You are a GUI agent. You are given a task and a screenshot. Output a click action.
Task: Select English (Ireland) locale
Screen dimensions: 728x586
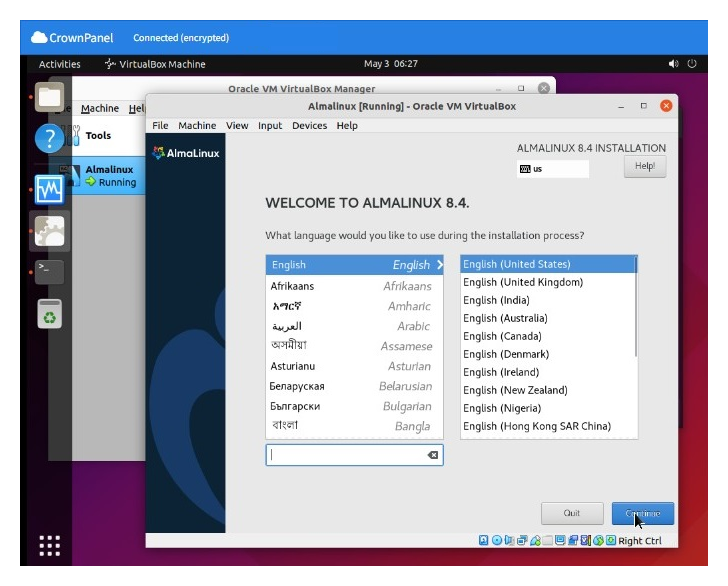tap(547, 372)
